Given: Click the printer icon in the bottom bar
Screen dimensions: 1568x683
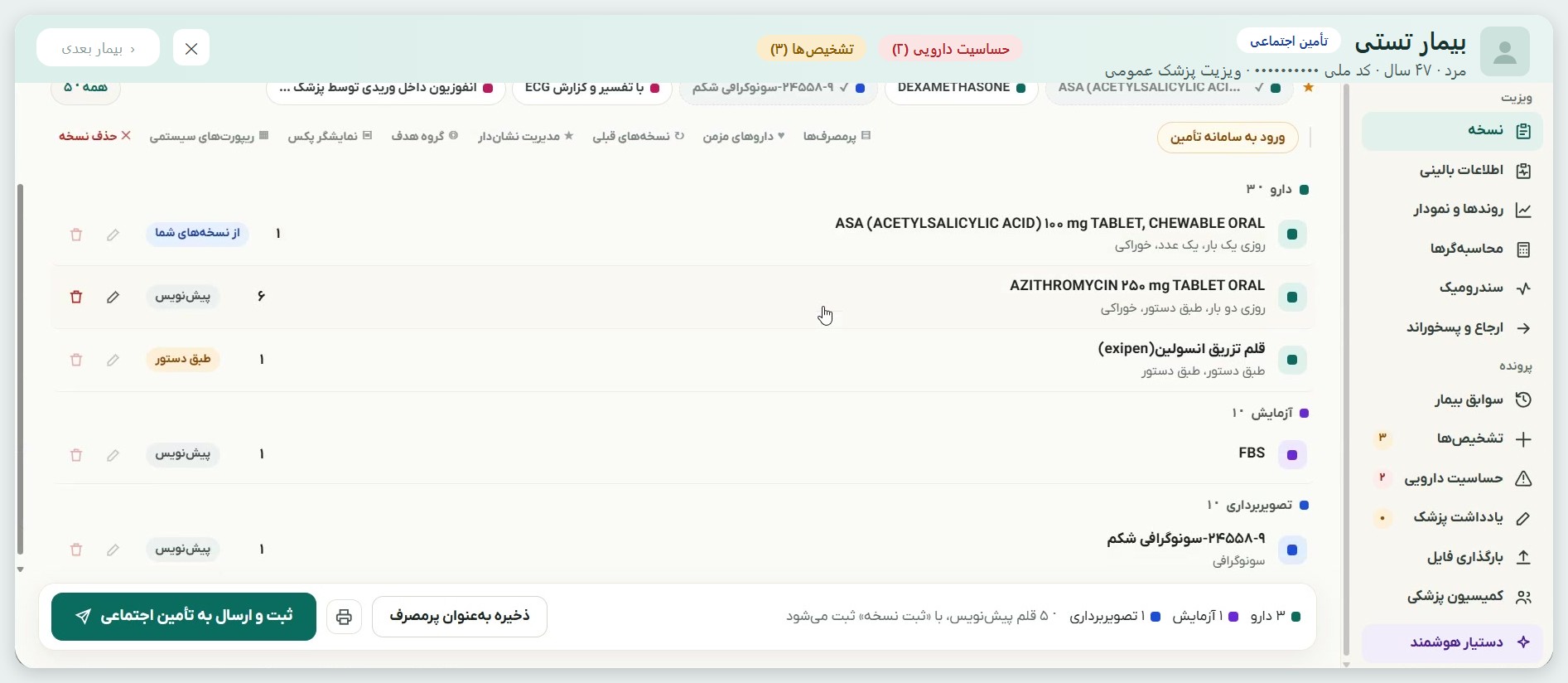Looking at the screenshot, I should [344, 617].
